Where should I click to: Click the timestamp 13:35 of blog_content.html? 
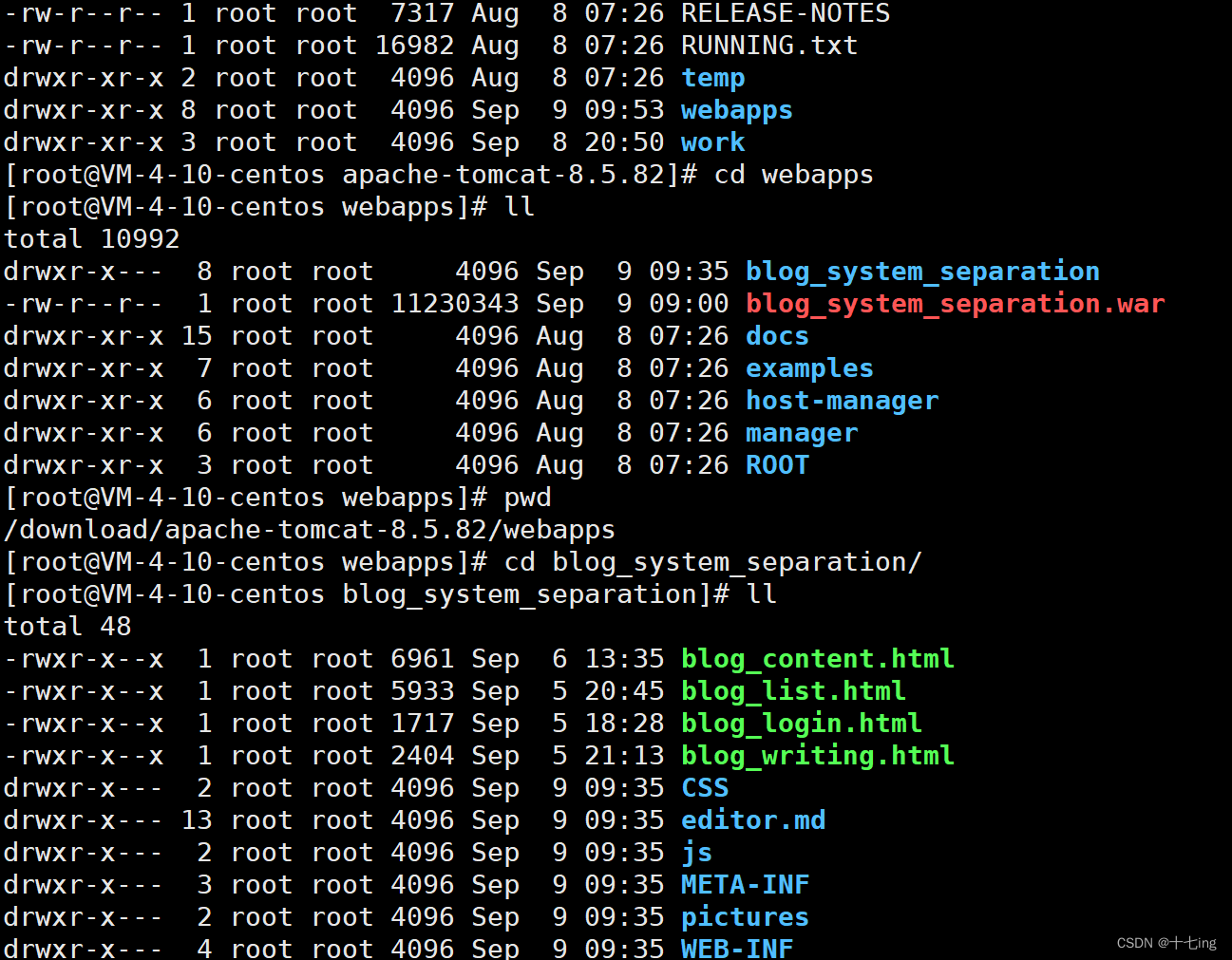[624, 659]
